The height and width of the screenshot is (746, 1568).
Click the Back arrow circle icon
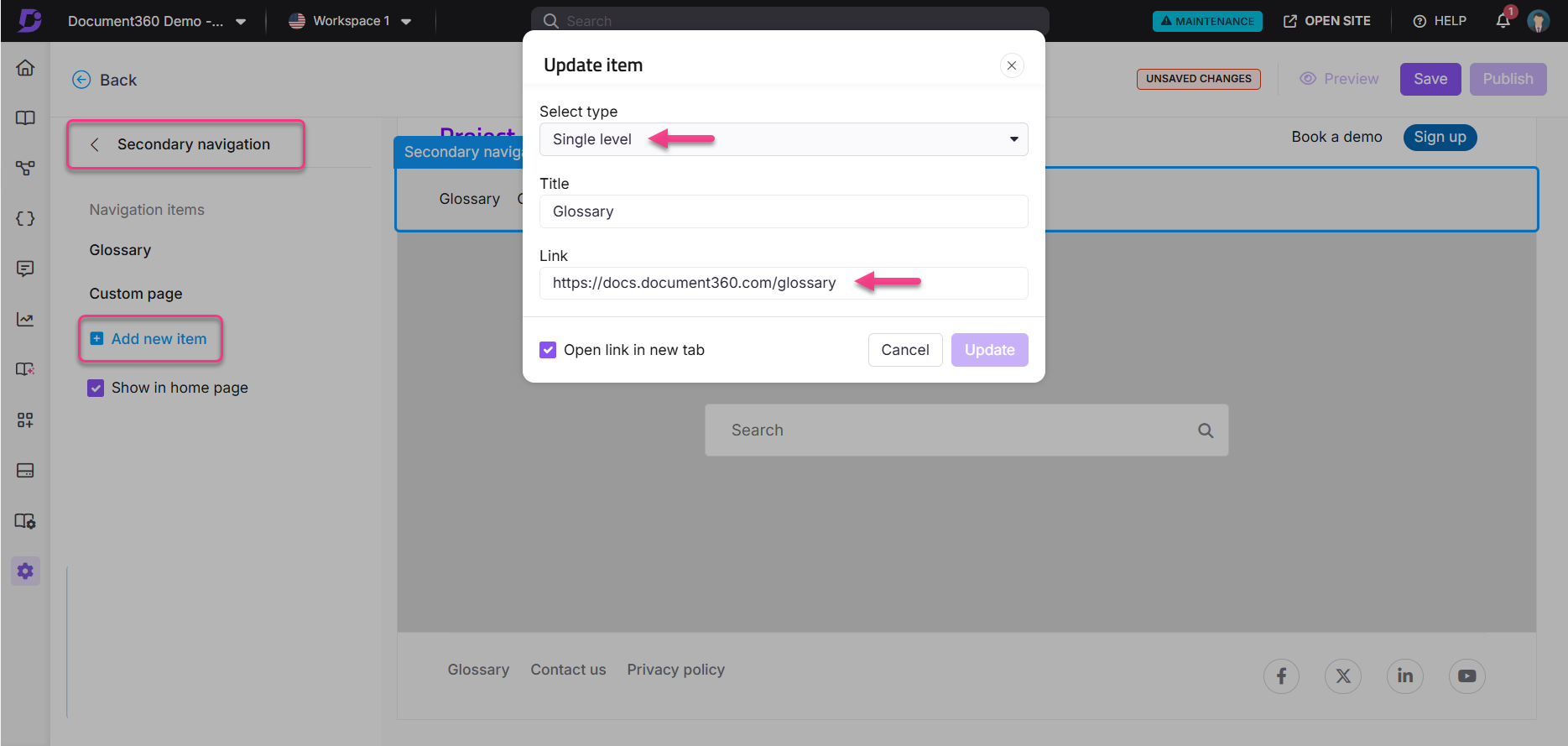[81, 80]
